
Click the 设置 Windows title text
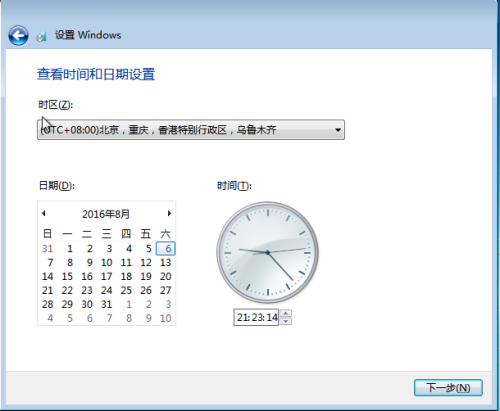point(88,35)
